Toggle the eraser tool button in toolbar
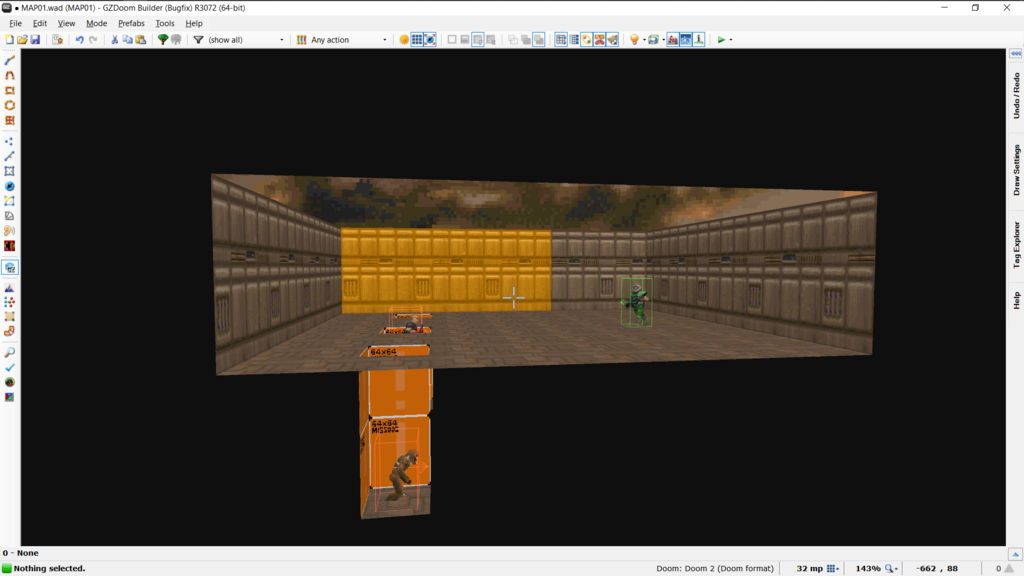The width and height of the screenshot is (1024, 576). [x=613, y=40]
